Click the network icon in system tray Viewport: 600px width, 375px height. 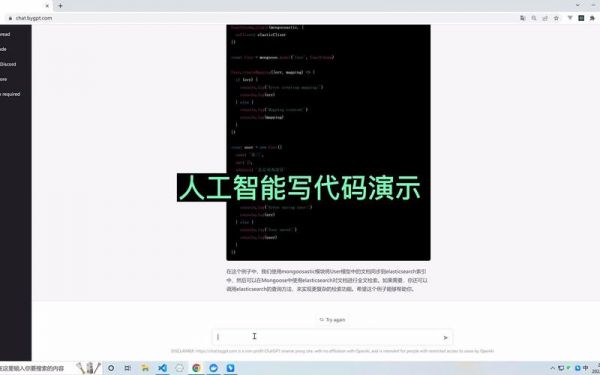tap(561, 368)
